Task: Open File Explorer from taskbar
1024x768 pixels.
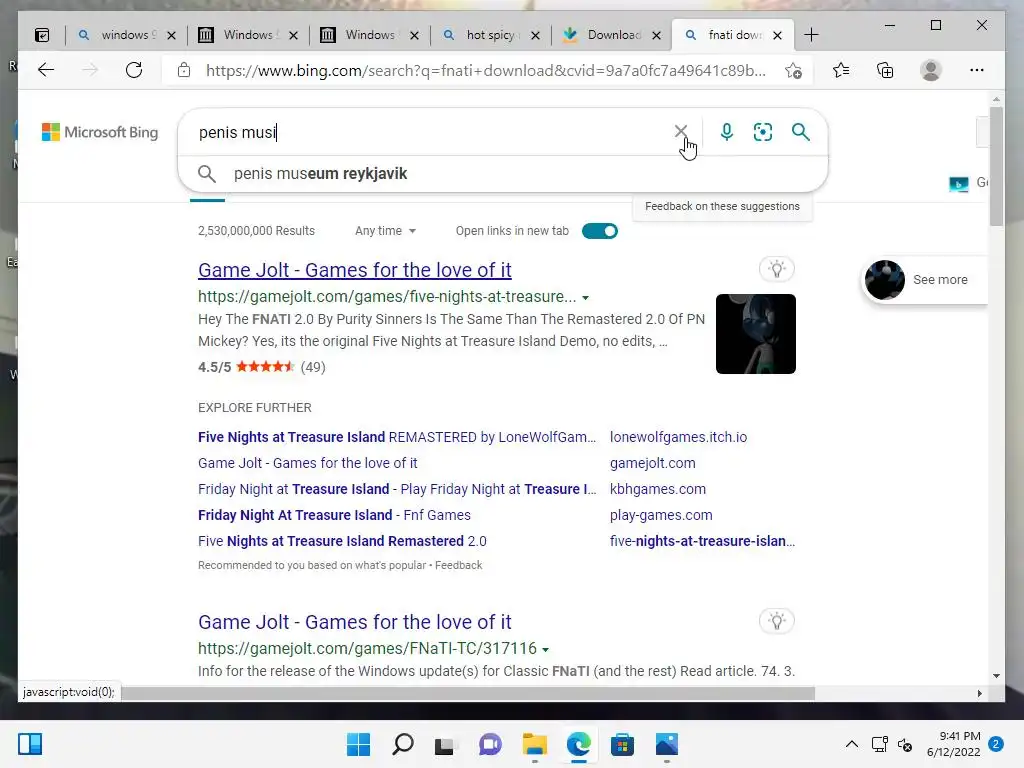Action: click(535, 744)
